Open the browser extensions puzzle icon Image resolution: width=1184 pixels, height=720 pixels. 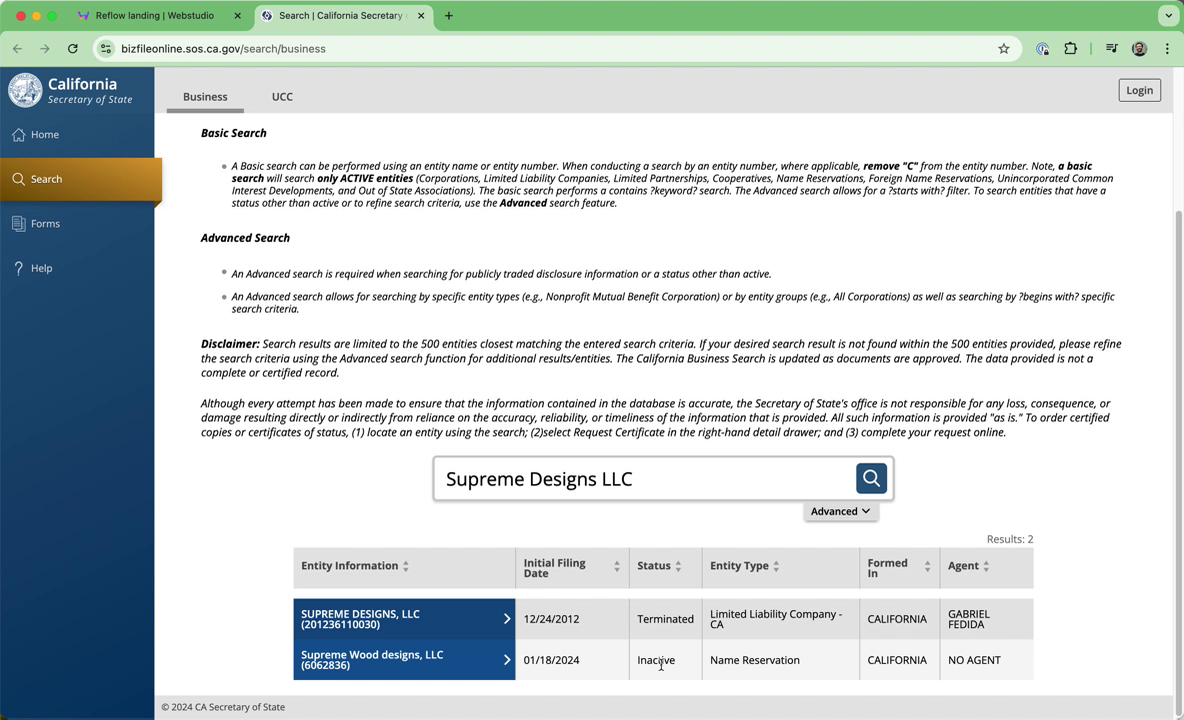(1071, 48)
